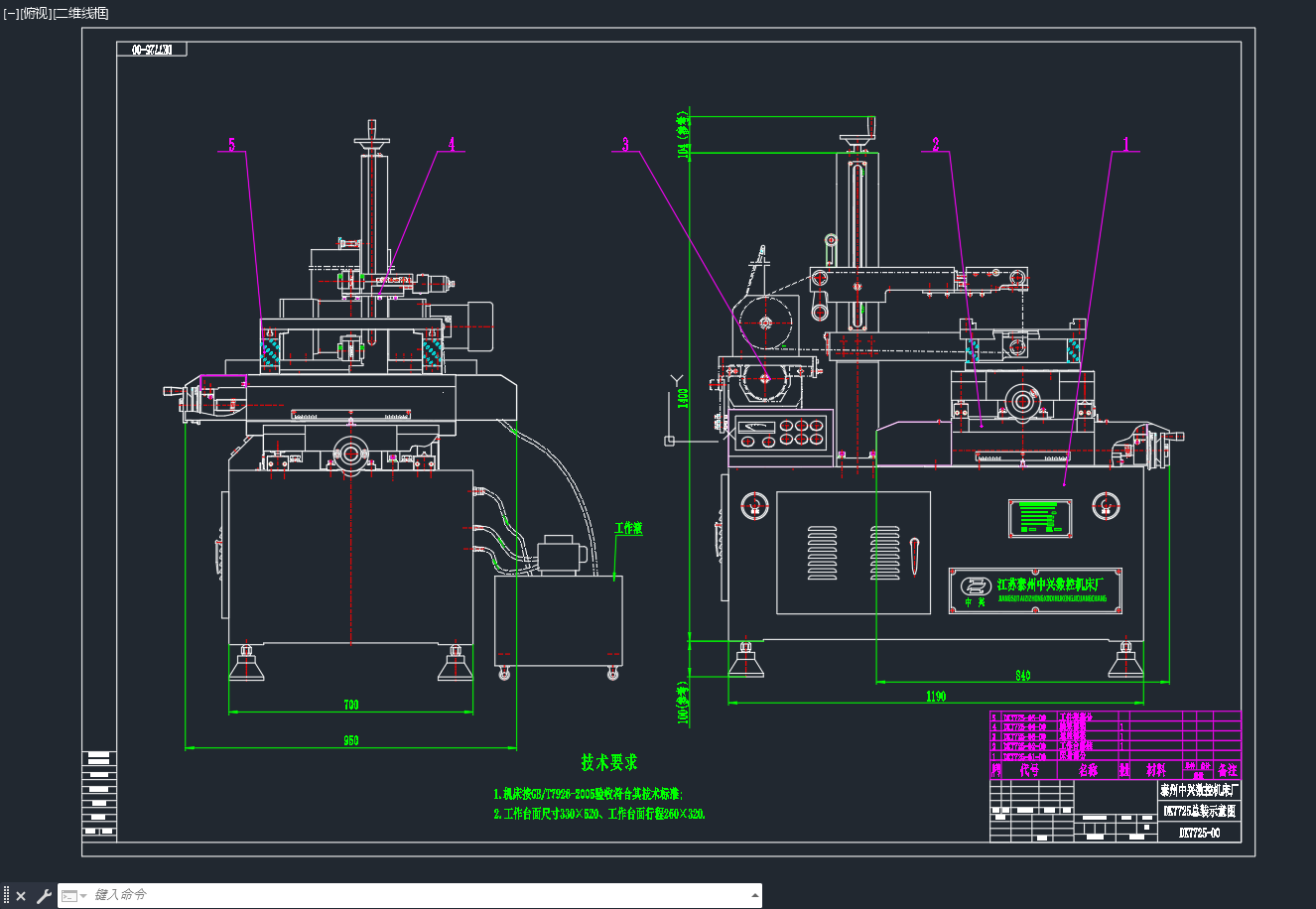
Task: Select balloon number 2 callout
Action: point(936,144)
